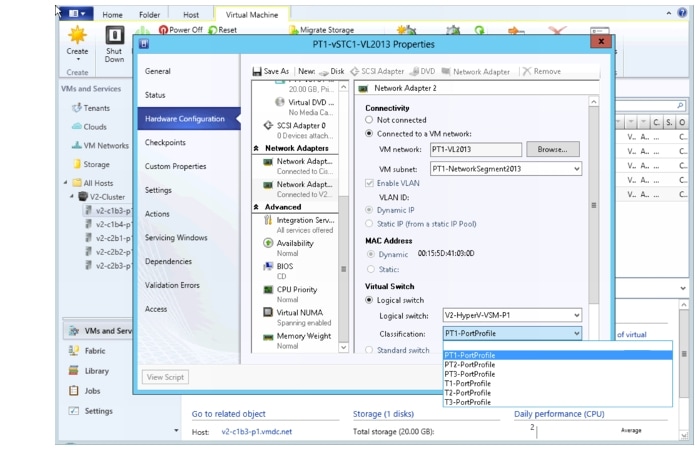Image resolution: width=697 pixels, height=458 pixels.
Task: Open Jobs workspace in sidebar
Action: (92, 391)
